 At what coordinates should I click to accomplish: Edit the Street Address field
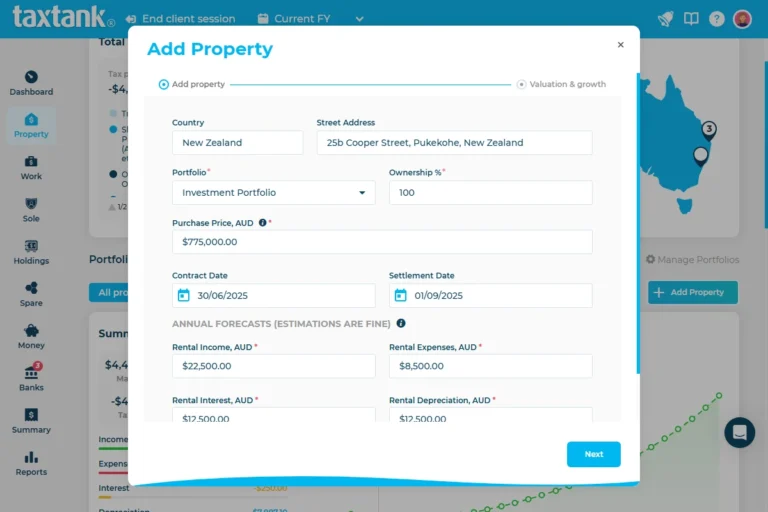click(x=455, y=143)
